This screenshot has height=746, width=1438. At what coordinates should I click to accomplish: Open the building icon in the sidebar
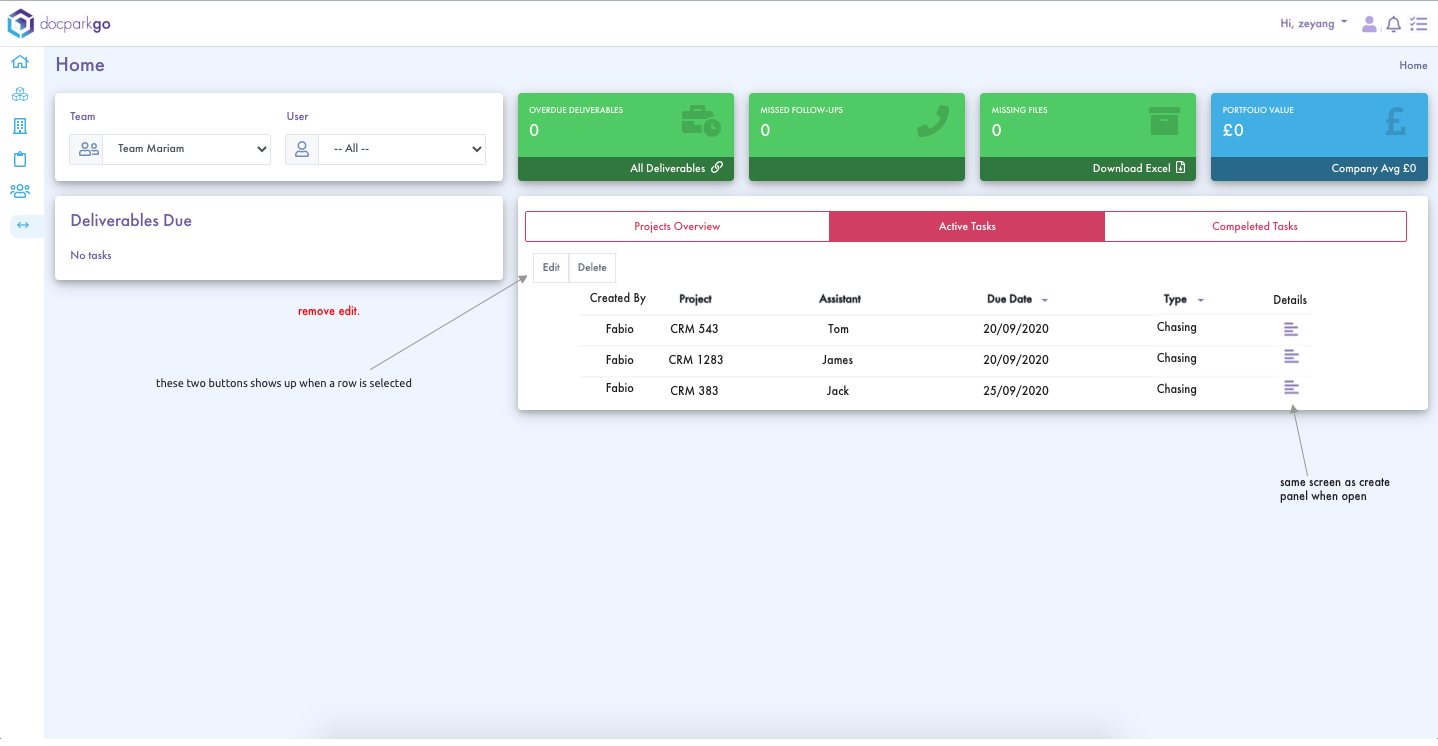[20, 126]
